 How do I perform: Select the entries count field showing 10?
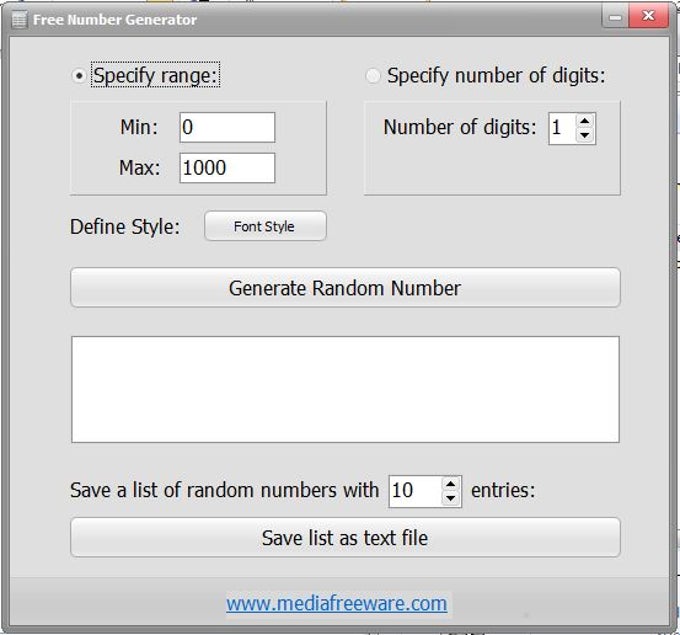[414, 491]
